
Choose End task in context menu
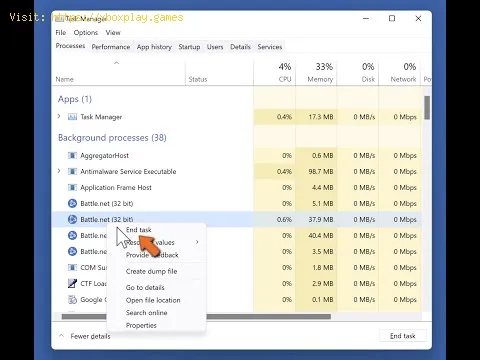pos(139,230)
